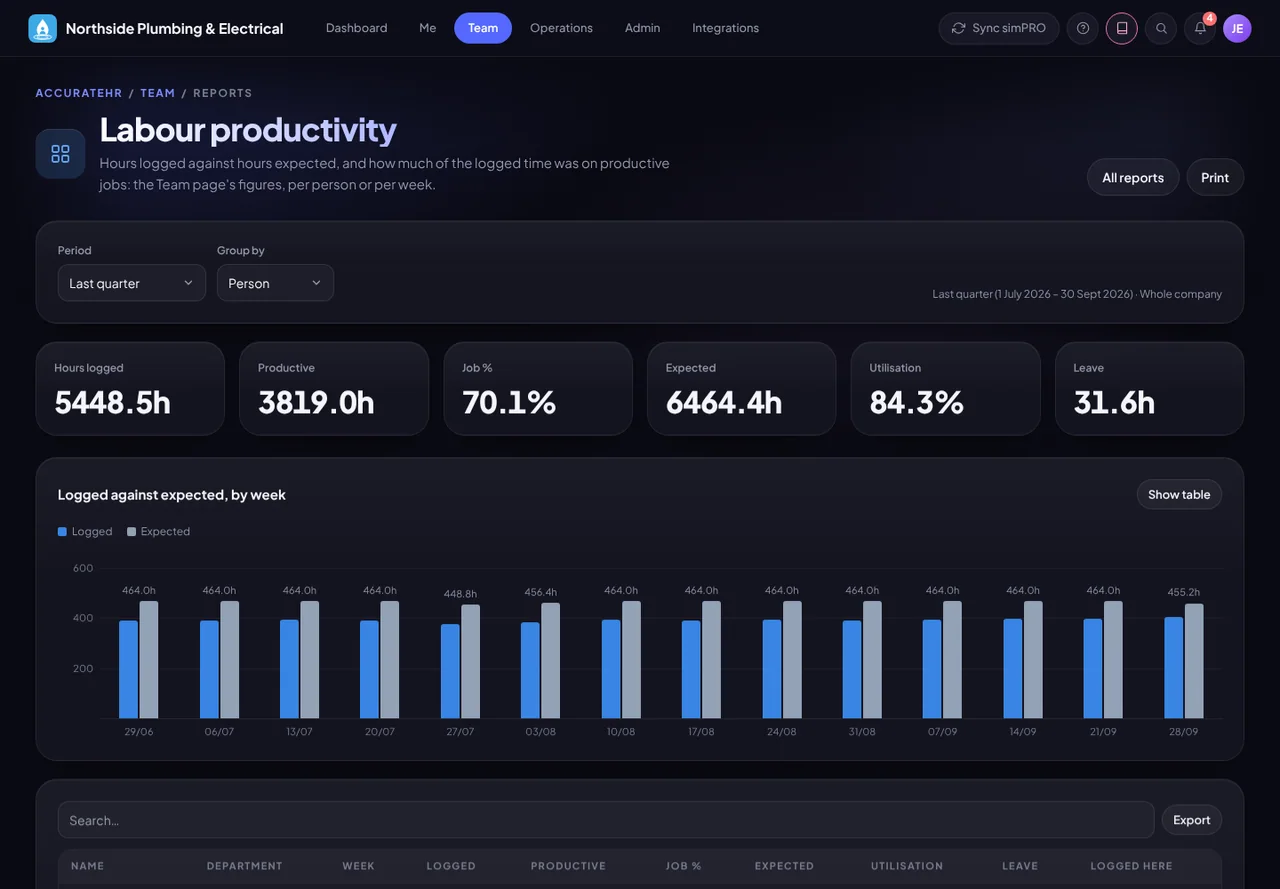Click the Leave 31.6h card
The width and height of the screenshot is (1280, 889).
[1150, 389]
